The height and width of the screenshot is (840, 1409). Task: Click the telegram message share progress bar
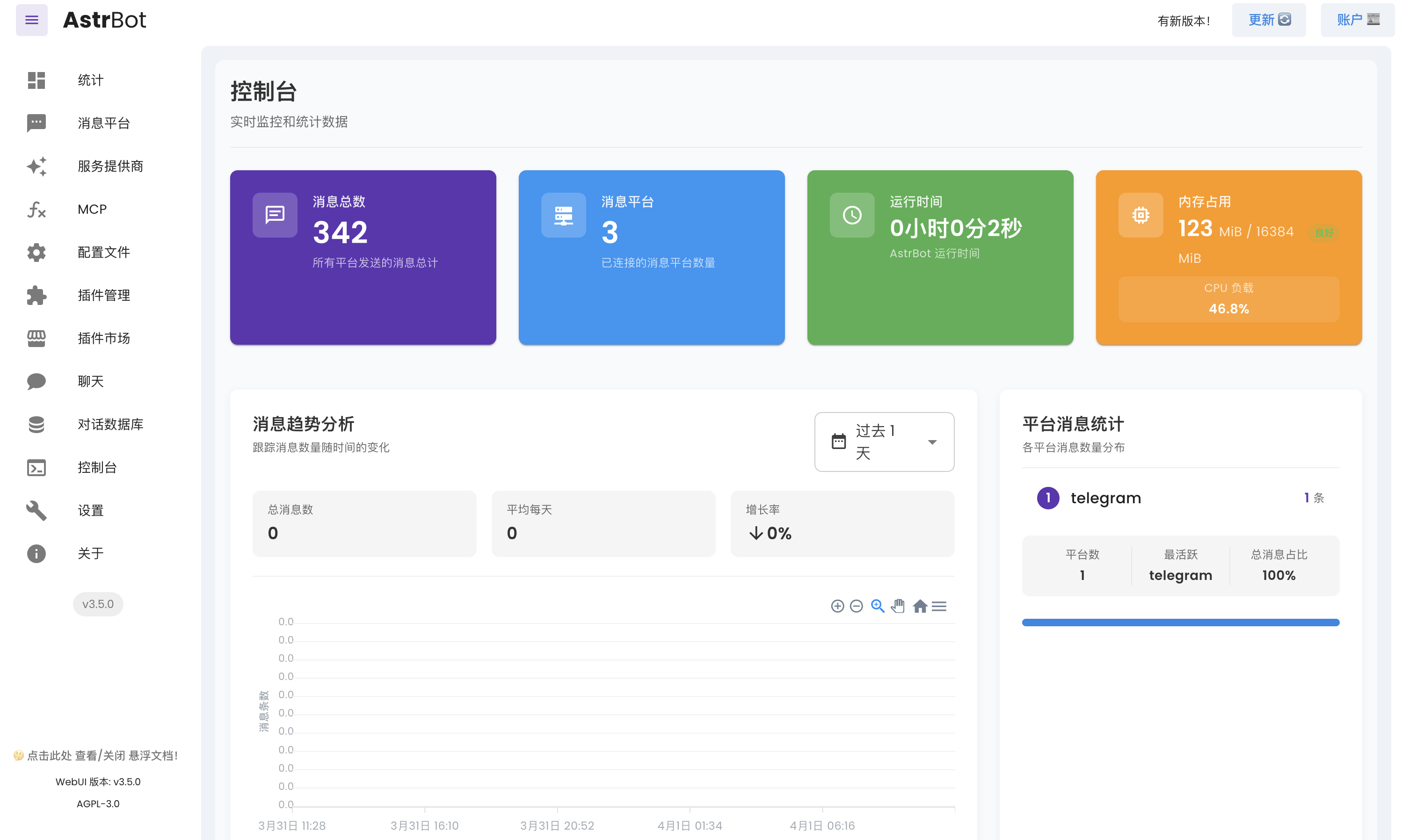click(1180, 622)
